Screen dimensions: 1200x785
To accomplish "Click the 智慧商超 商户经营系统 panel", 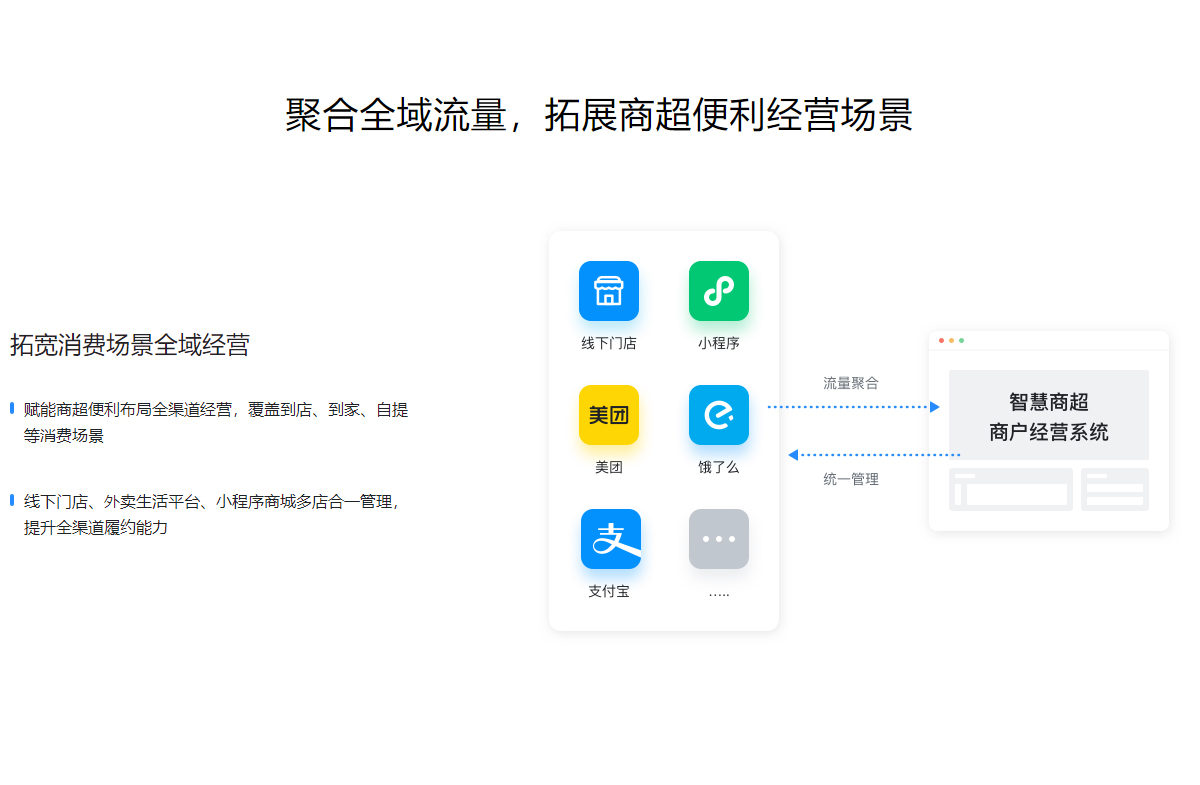I will 1048,416.
